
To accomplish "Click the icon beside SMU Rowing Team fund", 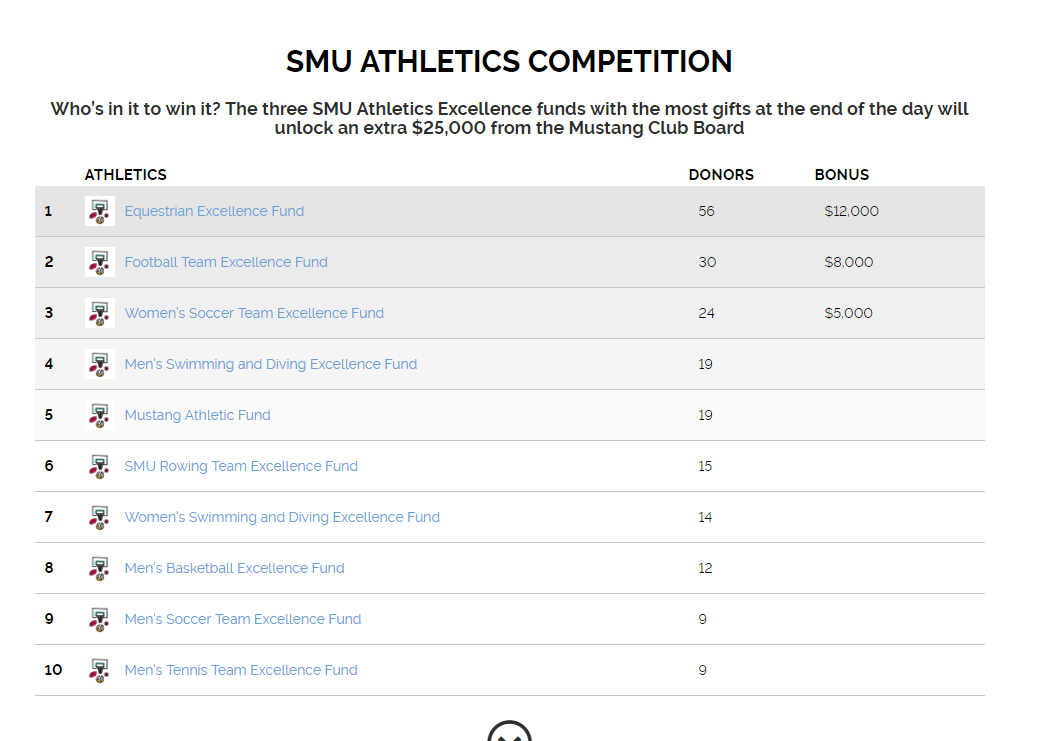I will pyautogui.click(x=99, y=466).
